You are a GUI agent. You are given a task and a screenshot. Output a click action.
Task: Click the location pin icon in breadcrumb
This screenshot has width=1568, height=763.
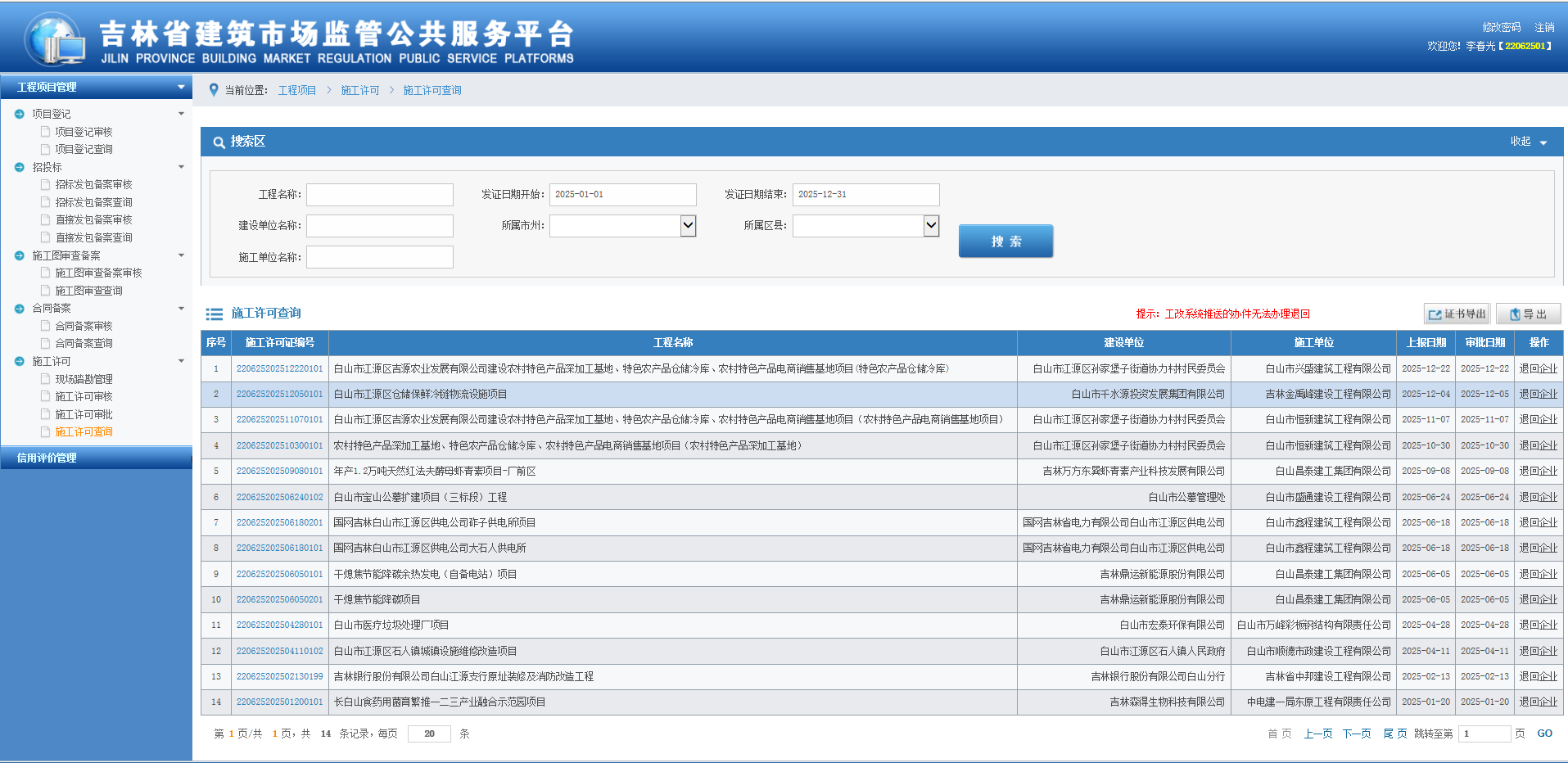(x=214, y=90)
